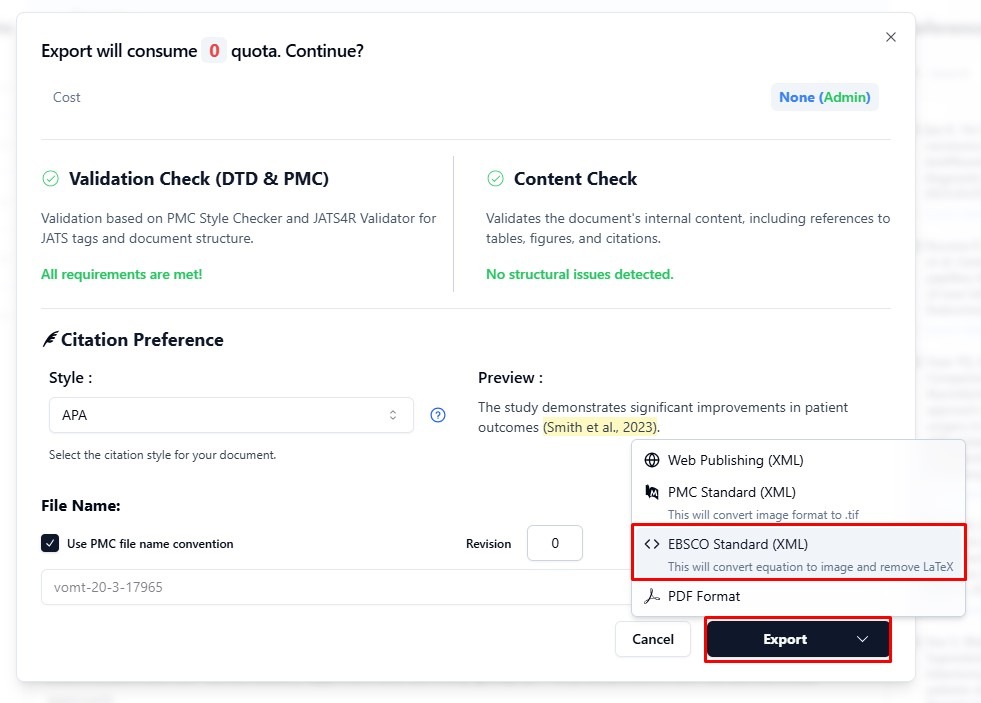This screenshot has height=703, width=981.
Task: Click the file name text field
Action: click(330, 587)
